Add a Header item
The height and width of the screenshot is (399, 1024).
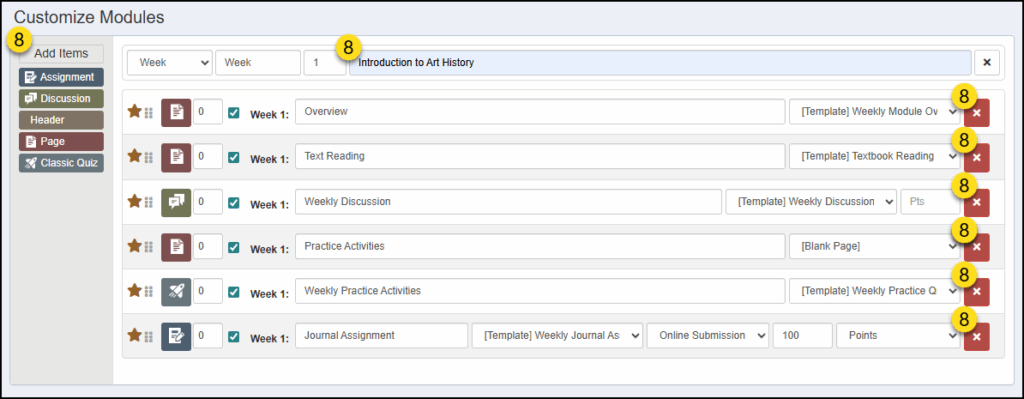coord(61,120)
